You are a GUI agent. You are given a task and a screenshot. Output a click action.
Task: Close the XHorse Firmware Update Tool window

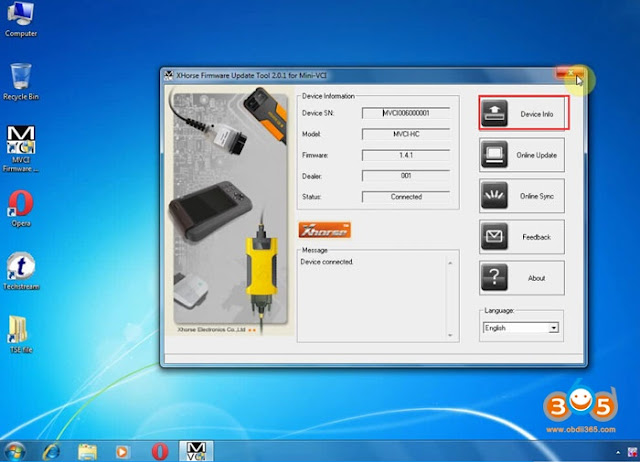coord(570,73)
